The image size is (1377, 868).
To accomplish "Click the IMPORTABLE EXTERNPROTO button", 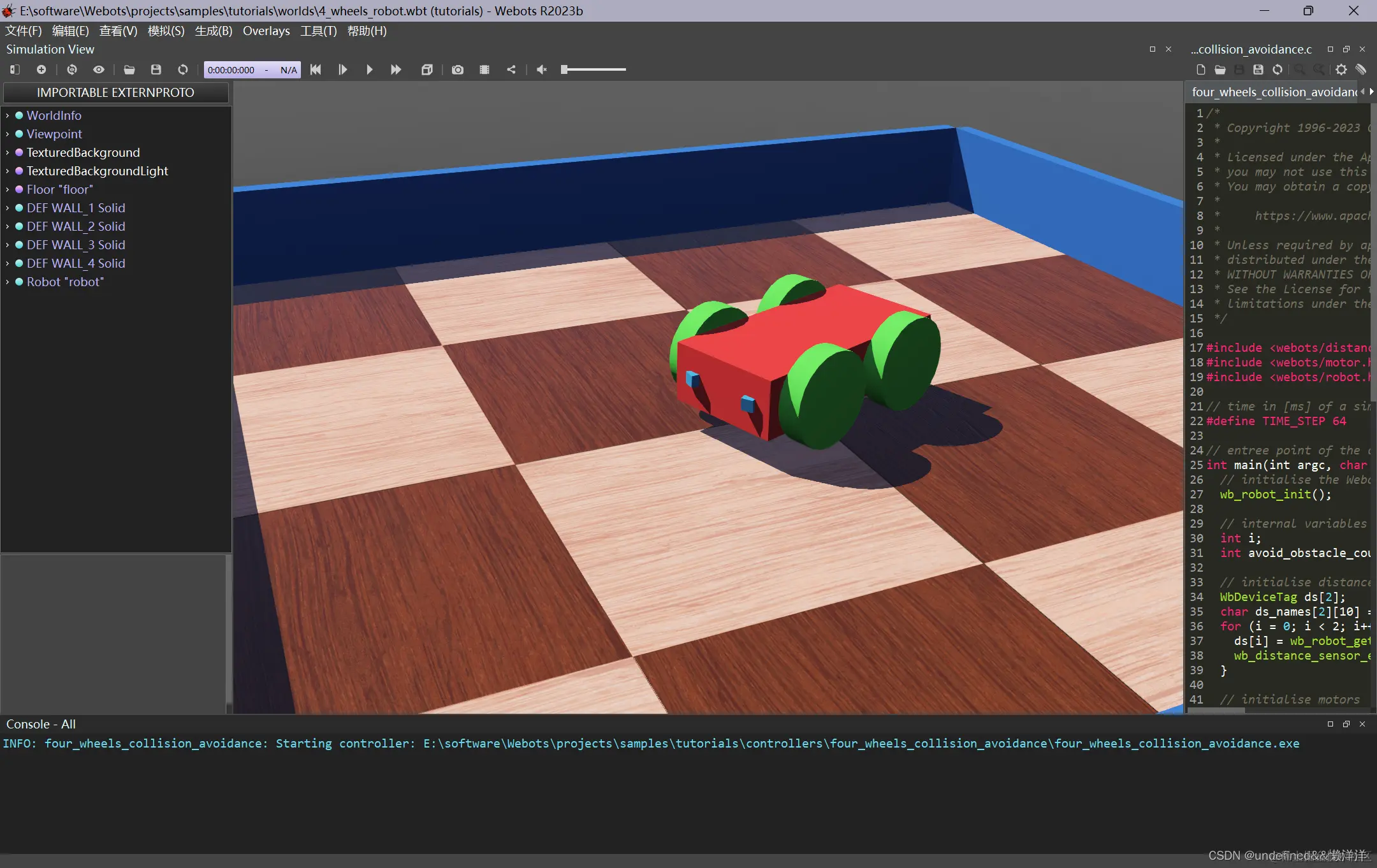I will pos(115,92).
